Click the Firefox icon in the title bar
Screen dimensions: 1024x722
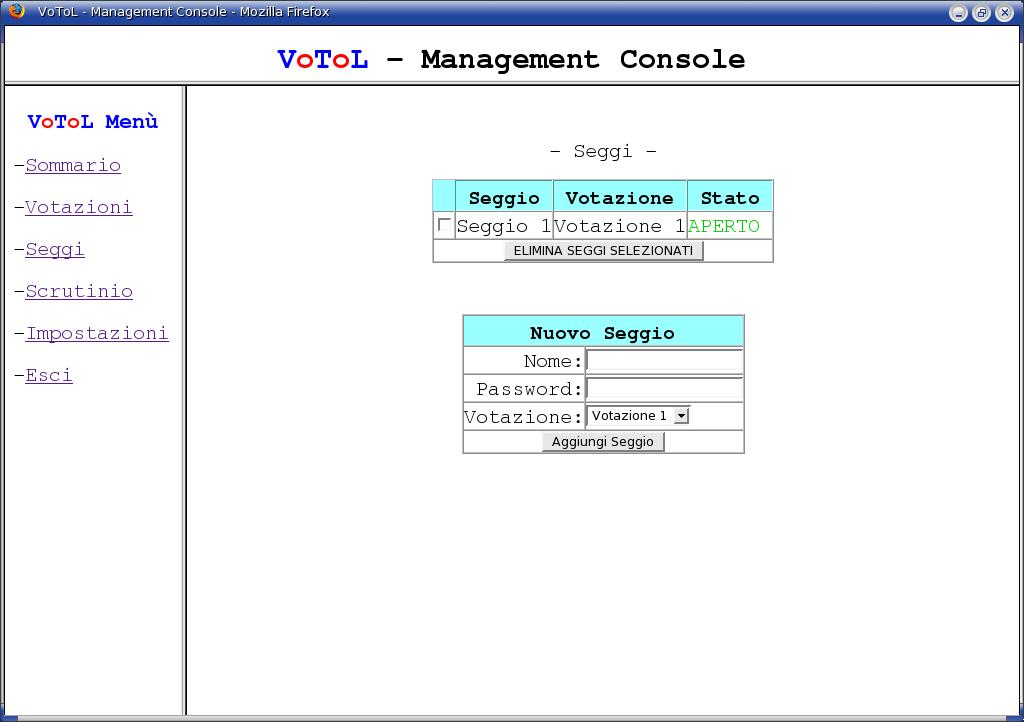click(16, 12)
